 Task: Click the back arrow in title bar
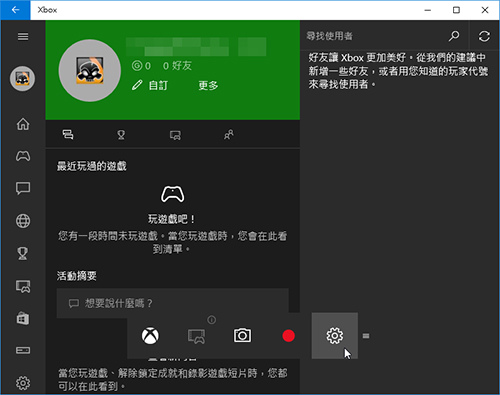[15, 10]
